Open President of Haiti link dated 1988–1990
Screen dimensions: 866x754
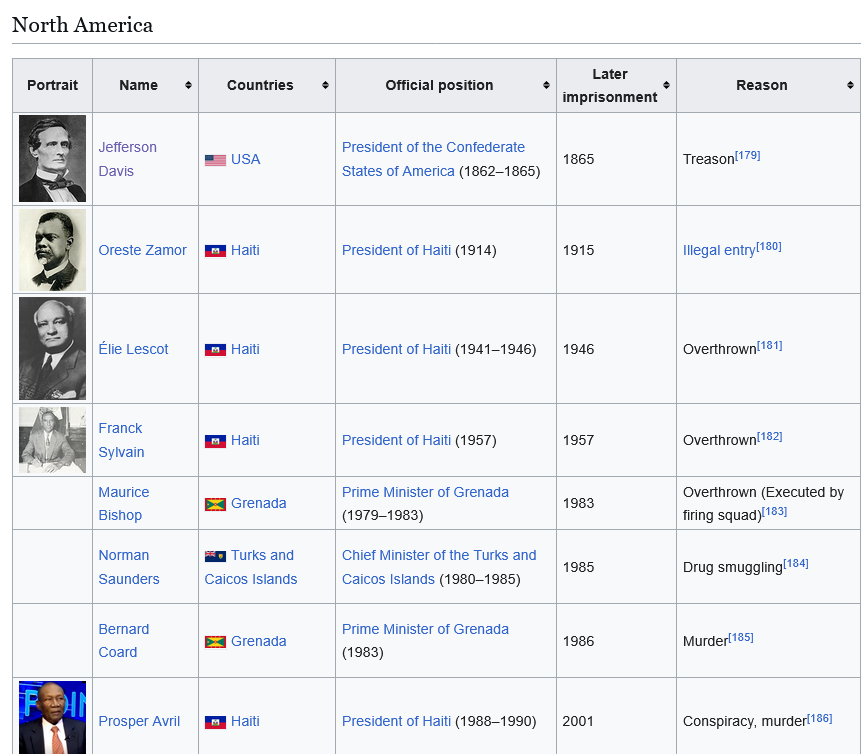pos(397,721)
